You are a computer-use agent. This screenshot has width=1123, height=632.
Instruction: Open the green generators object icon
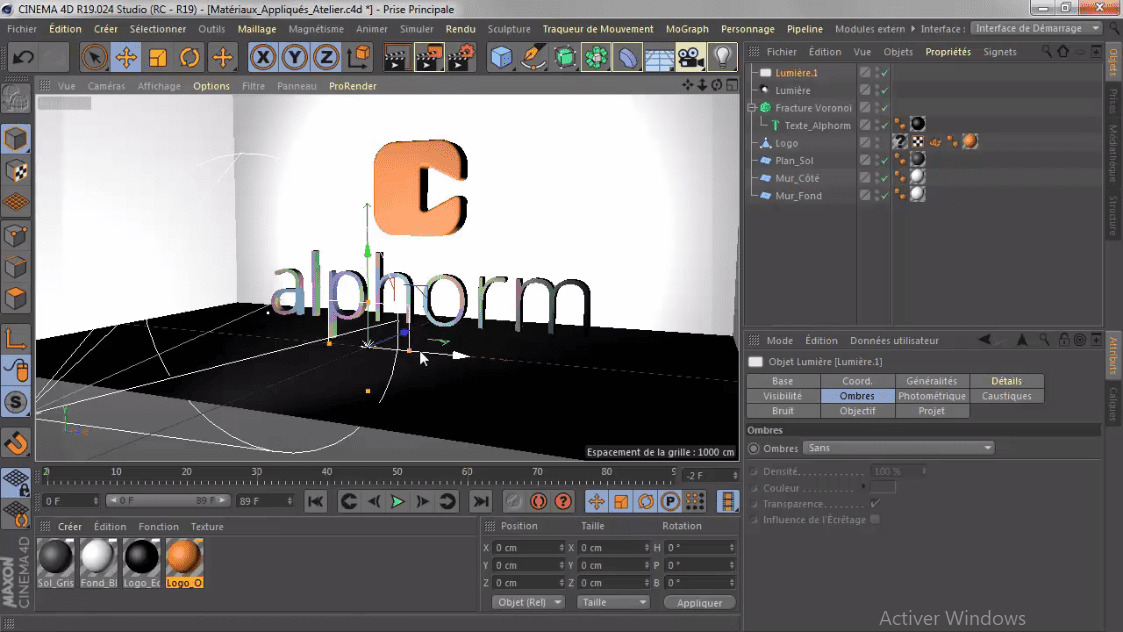coord(565,57)
